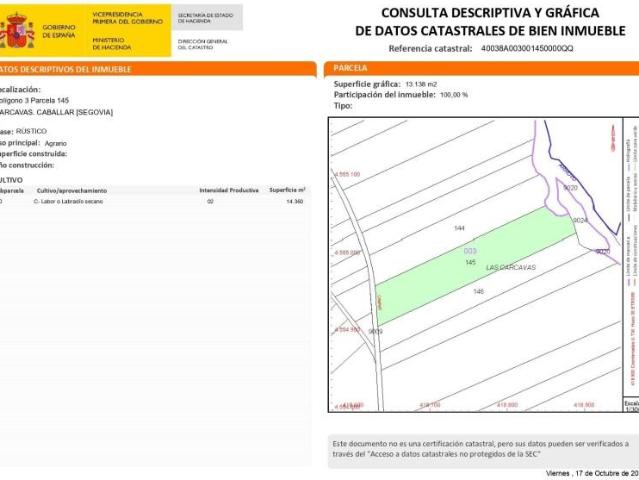Click the blue polygon label '003' on map

pyautogui.click(x=470, y=251)
